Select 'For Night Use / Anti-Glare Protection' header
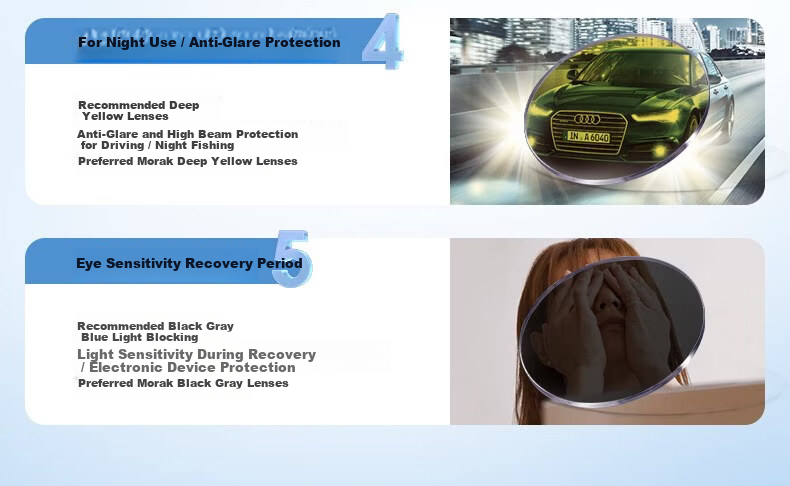 click(209, 42)
